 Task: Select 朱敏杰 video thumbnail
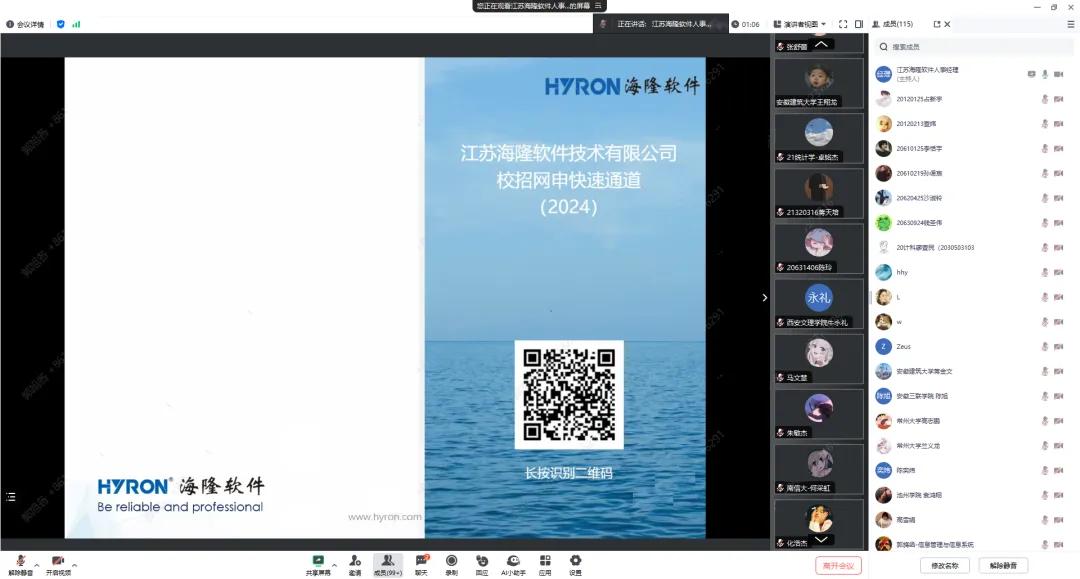(819, 413)
